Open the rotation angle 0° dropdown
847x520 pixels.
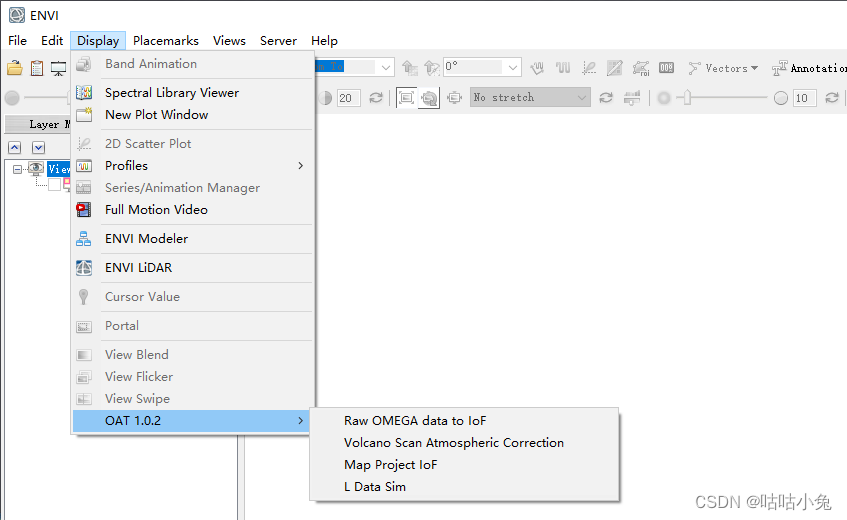point(513,67)
